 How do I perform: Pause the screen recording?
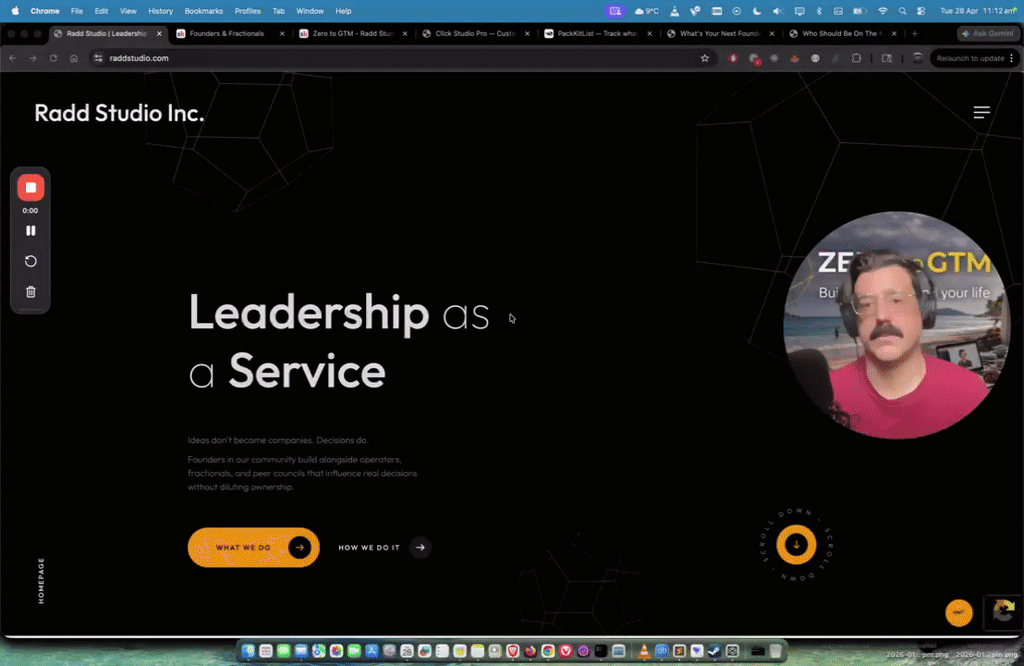tap(31, 230)
